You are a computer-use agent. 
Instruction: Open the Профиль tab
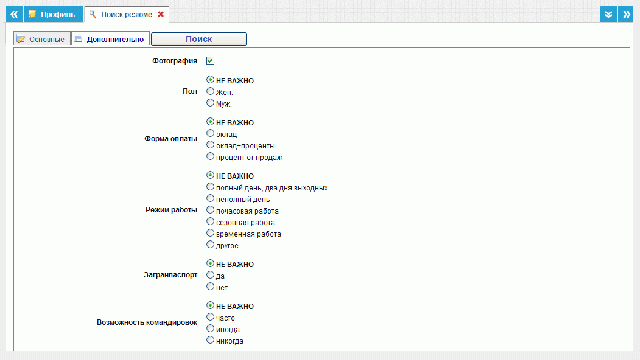pos(53,14)
